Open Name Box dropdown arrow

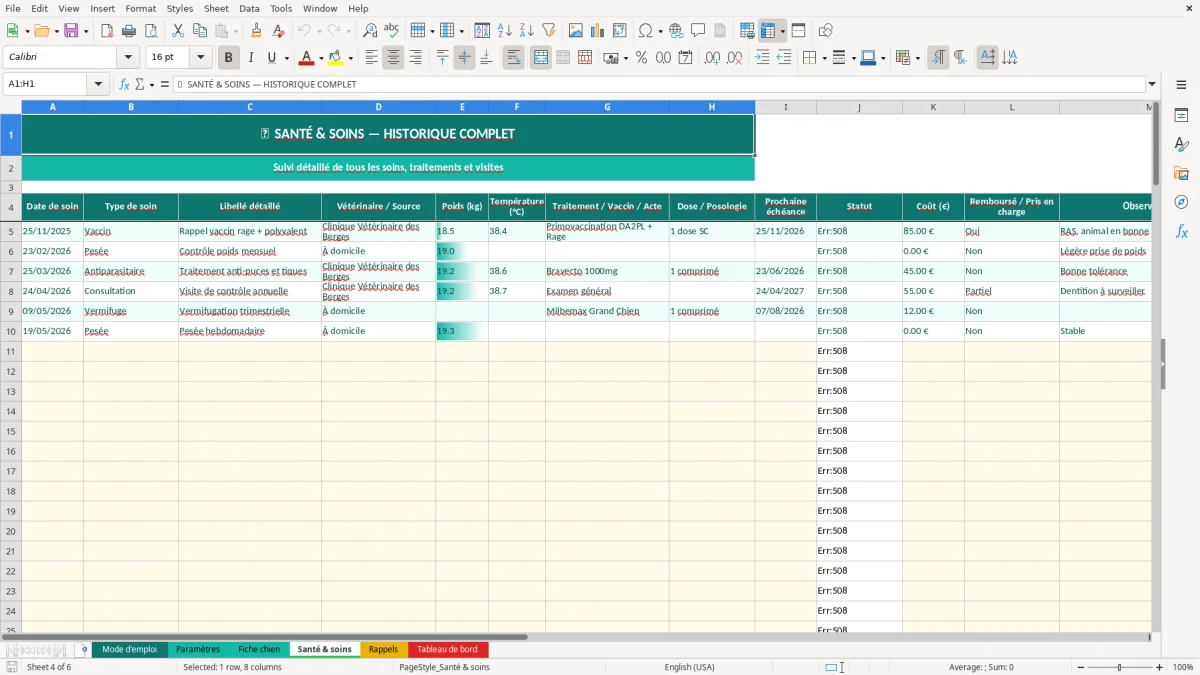tap(99, 84)
